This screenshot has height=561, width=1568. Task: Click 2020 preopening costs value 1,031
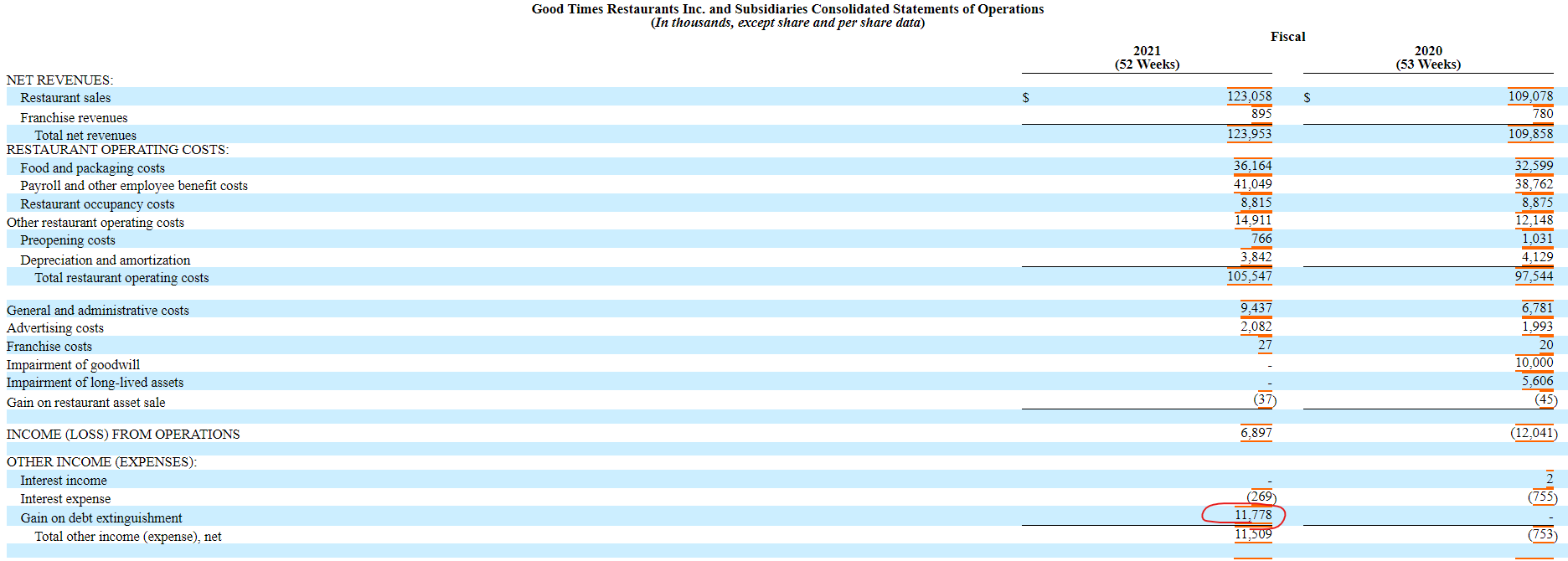click(1537, 239)
